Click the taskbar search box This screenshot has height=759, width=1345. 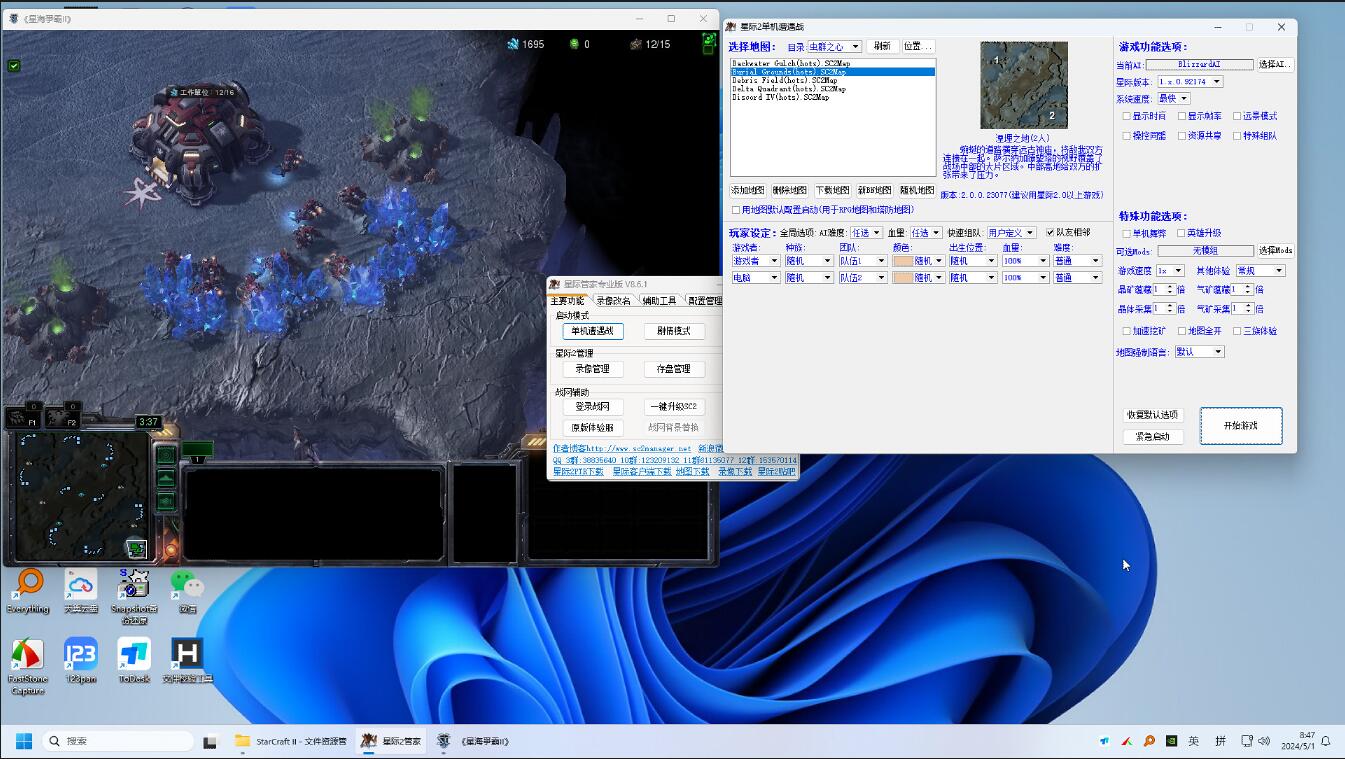point(119,741)
